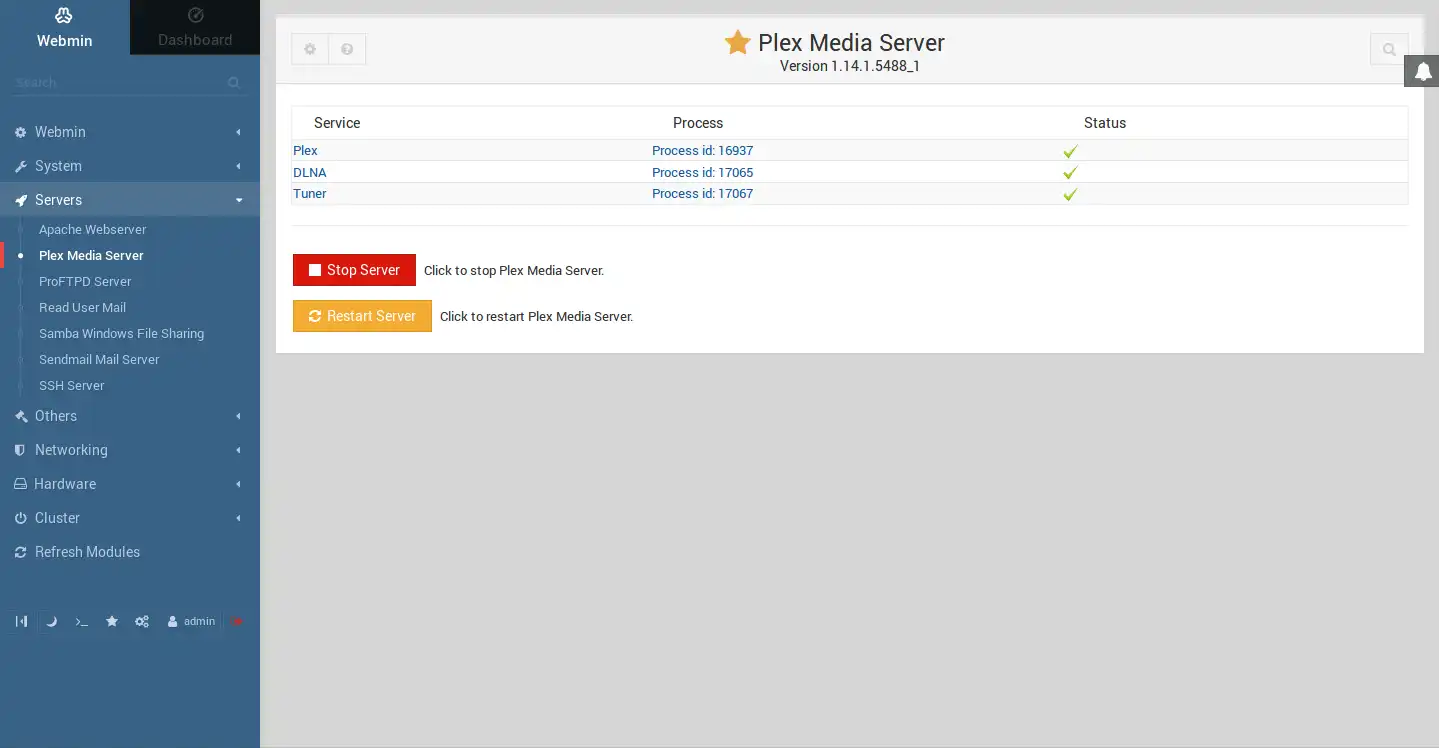Click the search icon in module header
This screenshot has width=1439, height=748.
coord(1389,49)
